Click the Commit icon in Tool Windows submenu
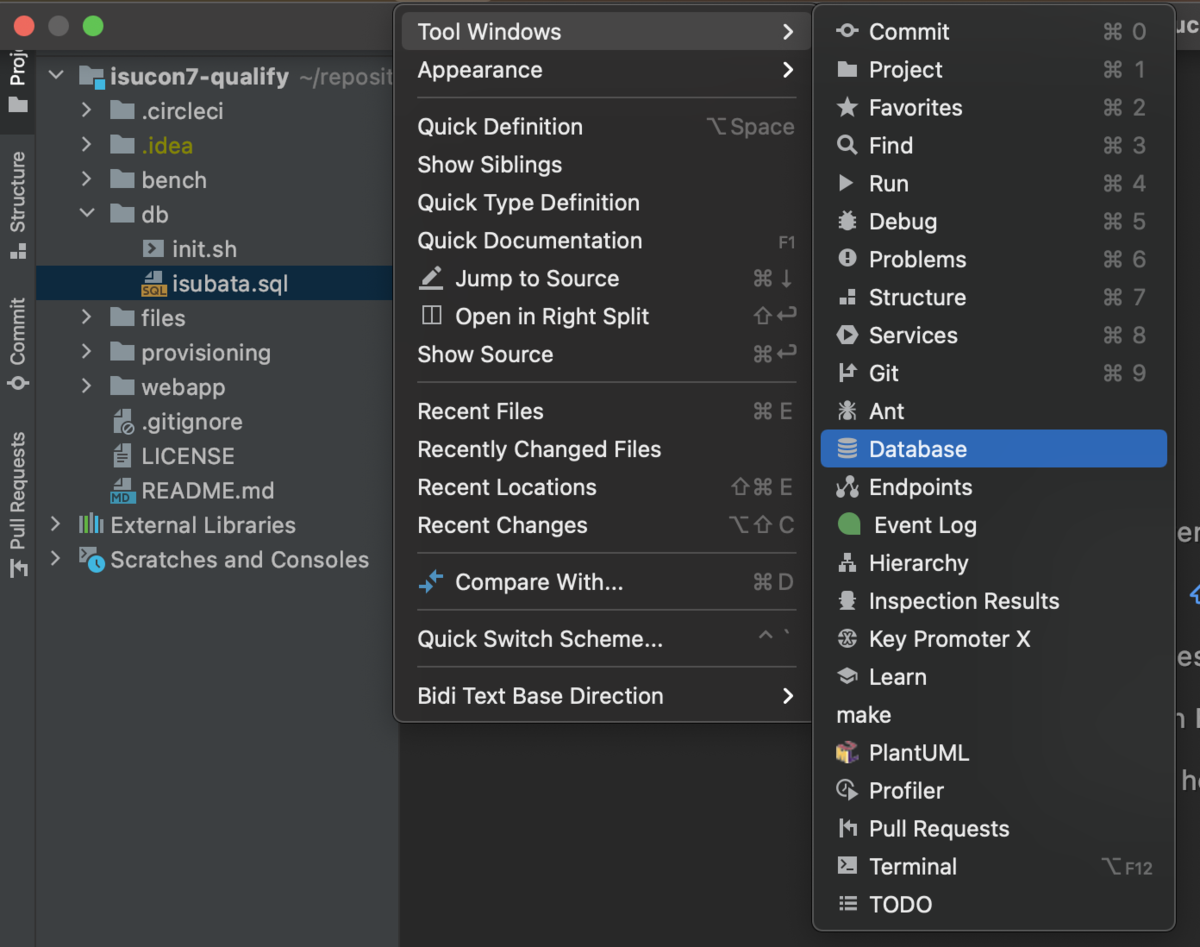Viewport: 1200px width, 947px height. point(847,31)
